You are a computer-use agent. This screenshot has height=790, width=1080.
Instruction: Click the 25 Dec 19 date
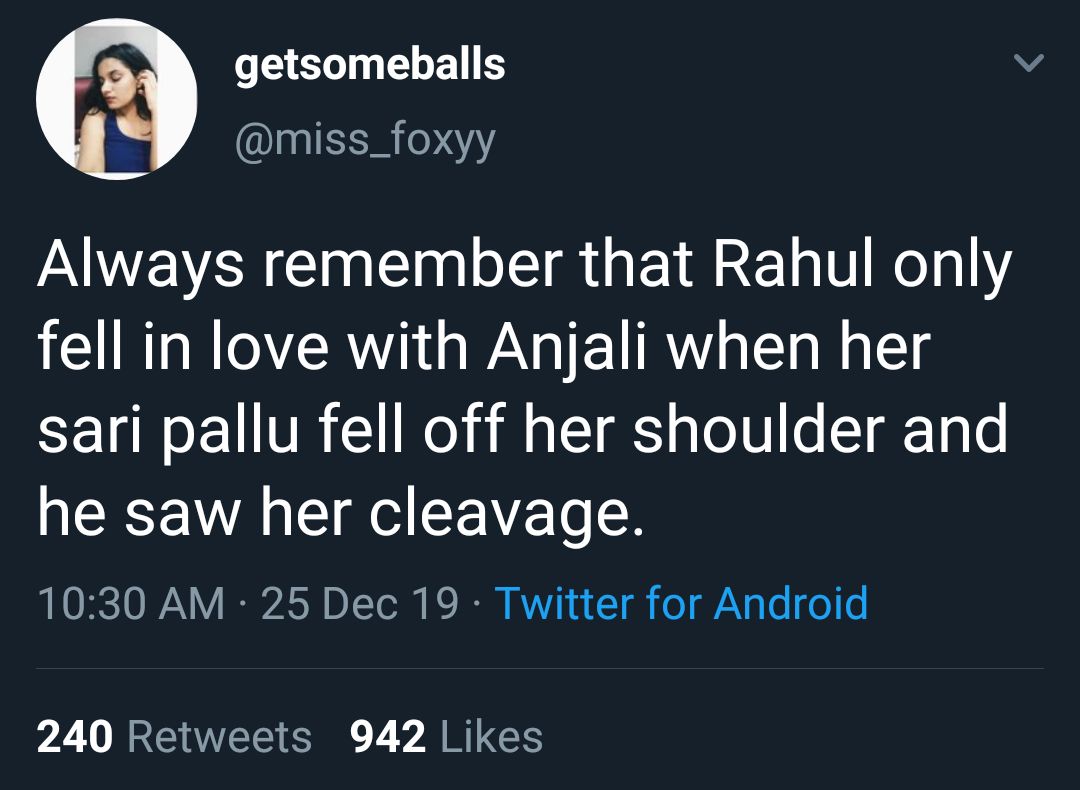pyautogui.click(x=360, y=603)
